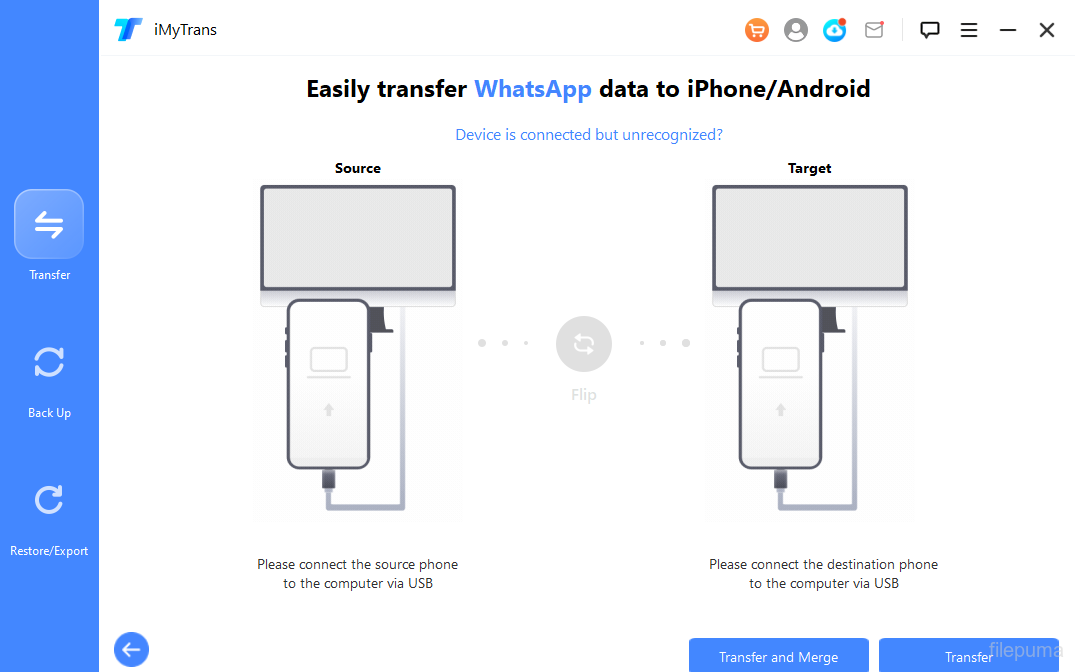Viewport: 1075px width, 672px height.
Task: Select the Restore/Export tab
Action: point(49,512)
